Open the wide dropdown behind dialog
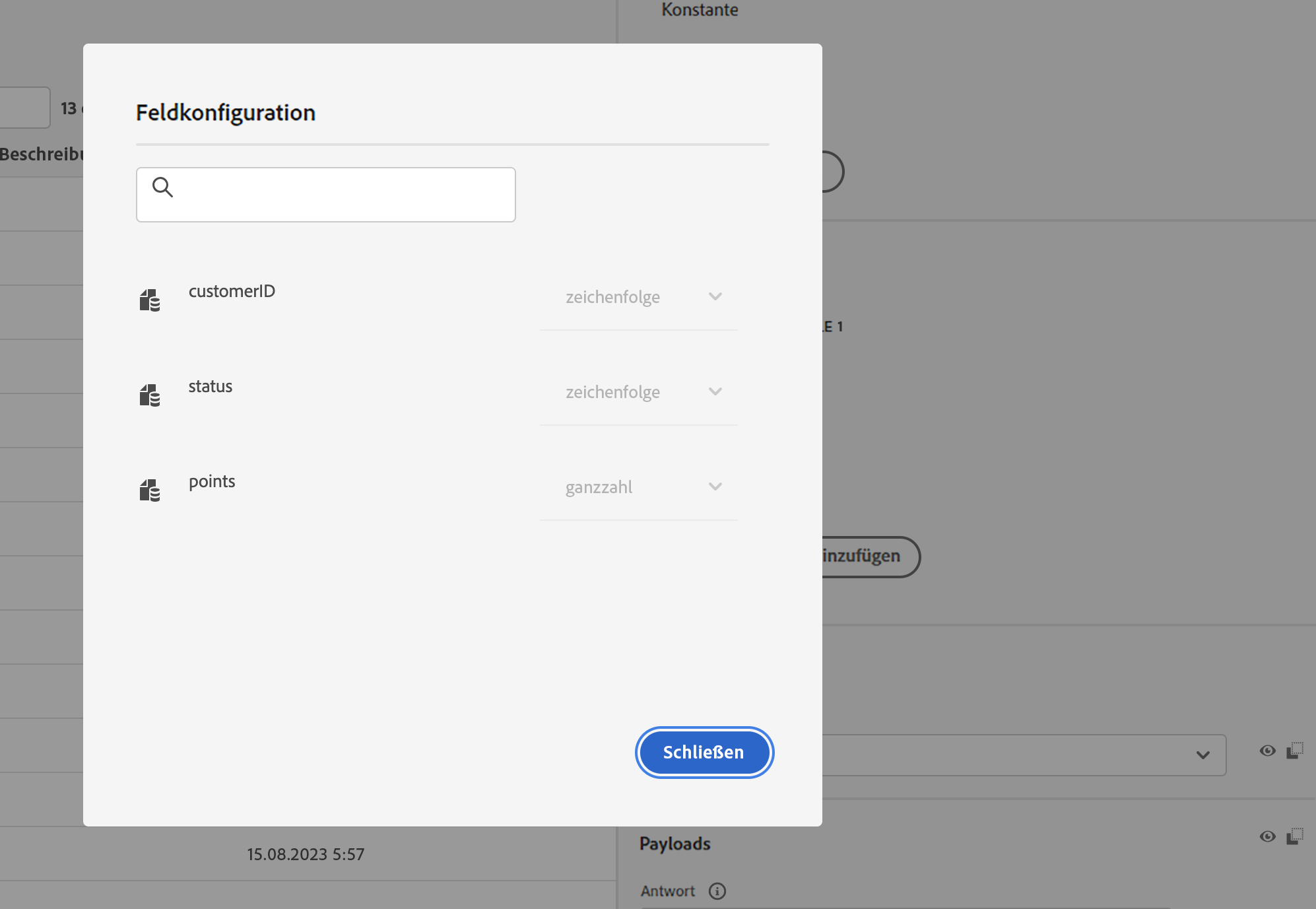1316x909 pixels. (1023, 755)
